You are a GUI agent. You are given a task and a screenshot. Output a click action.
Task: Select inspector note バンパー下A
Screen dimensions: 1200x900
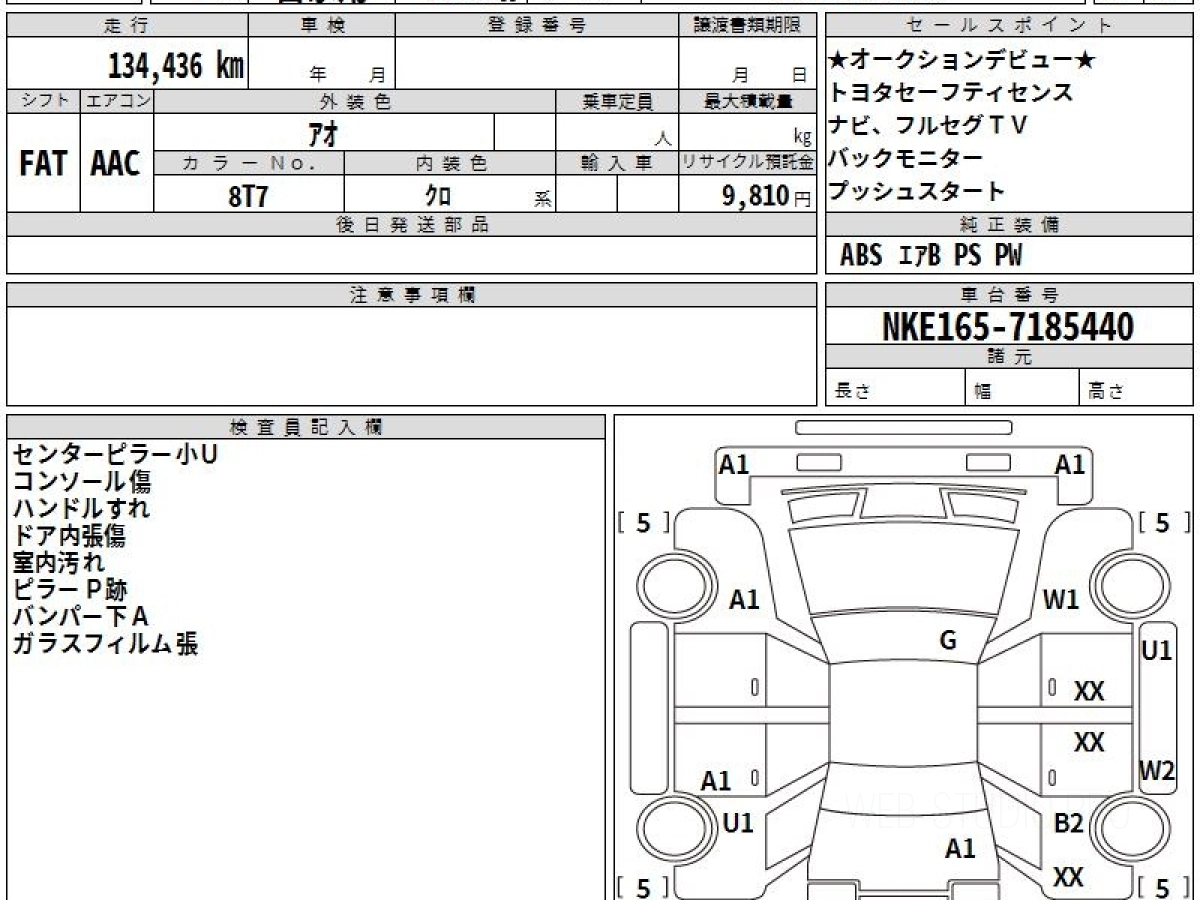click(80, 617)
